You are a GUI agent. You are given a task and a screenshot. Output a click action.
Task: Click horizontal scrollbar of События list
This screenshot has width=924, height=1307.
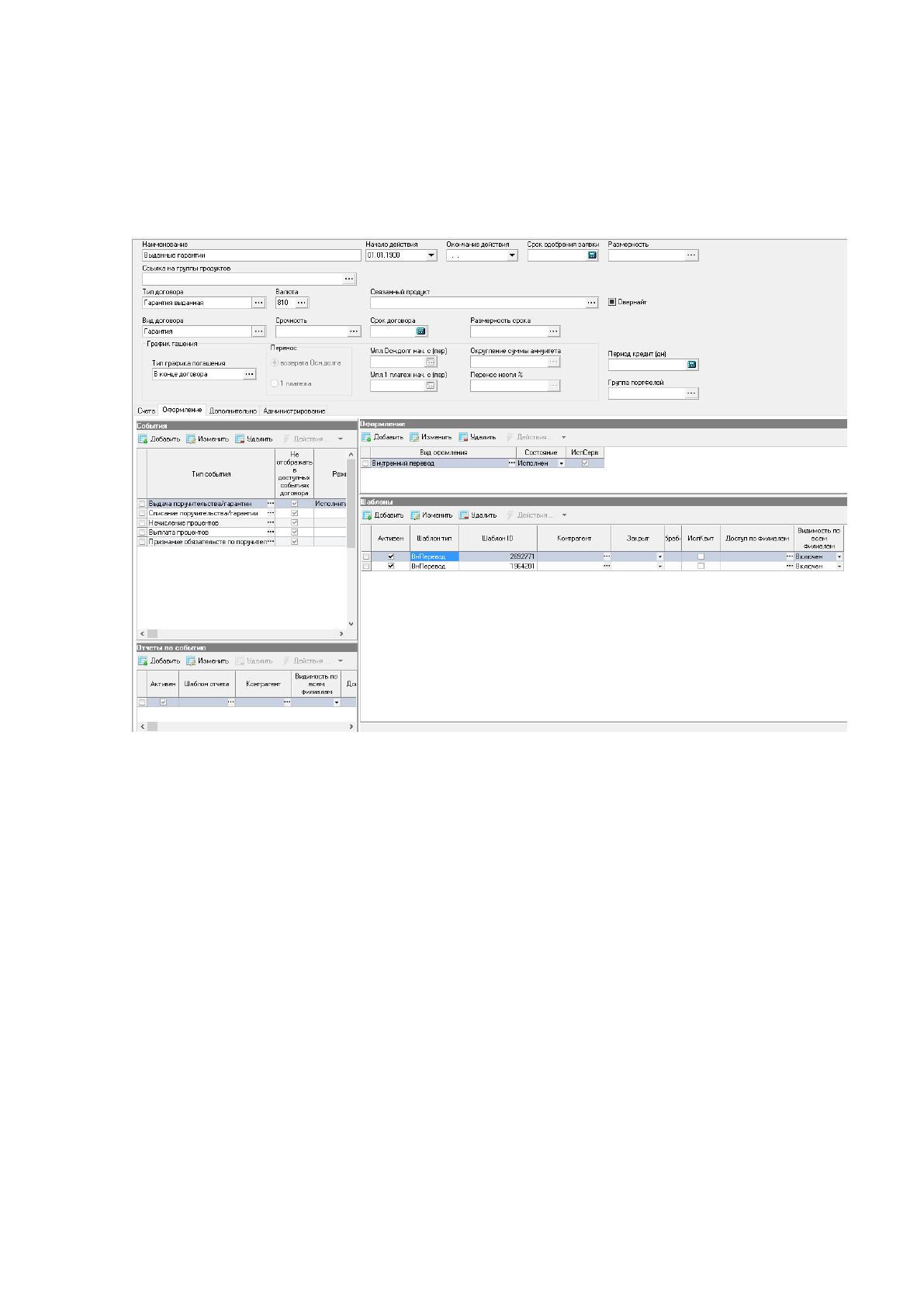click(x=246, y=634)
